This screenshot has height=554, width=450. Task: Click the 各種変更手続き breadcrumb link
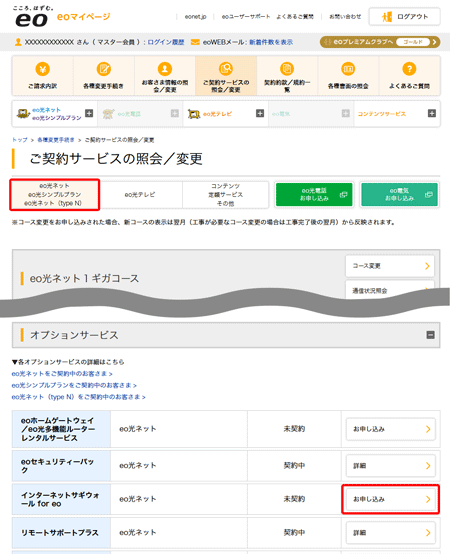(x=56, y=140)
